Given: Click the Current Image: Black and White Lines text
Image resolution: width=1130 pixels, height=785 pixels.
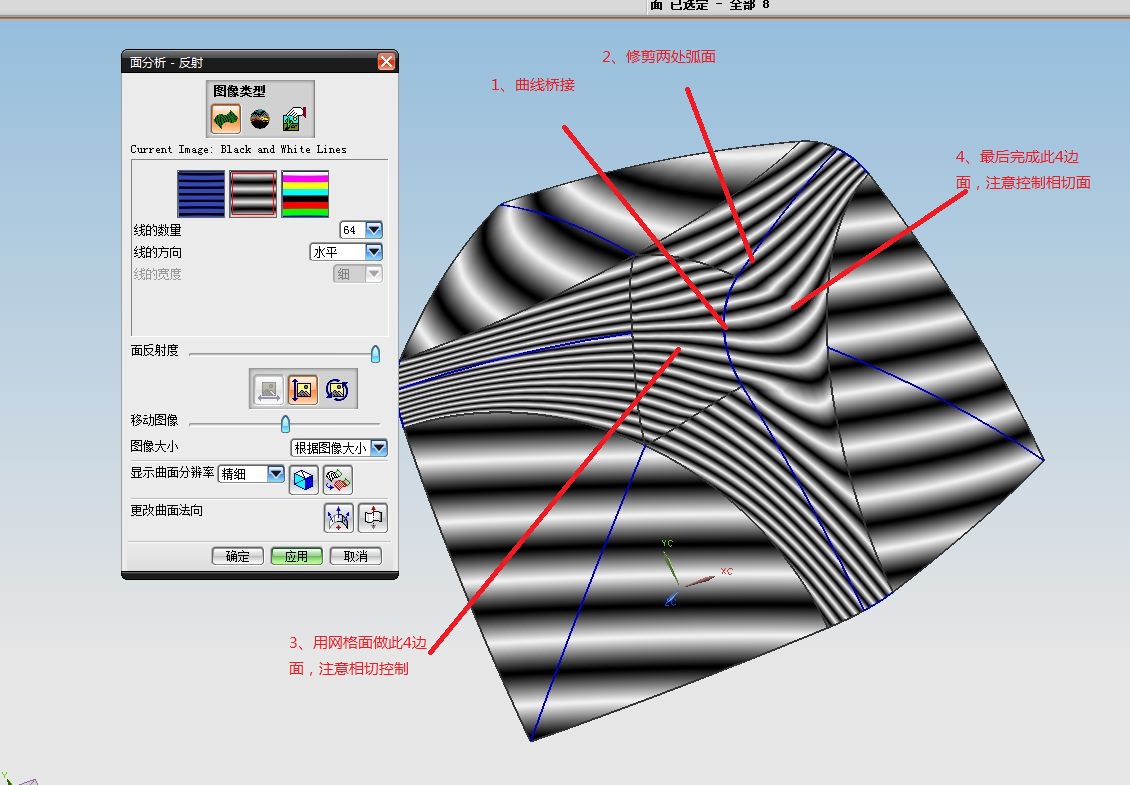Looking at the screenshot, I should point(239,149).
